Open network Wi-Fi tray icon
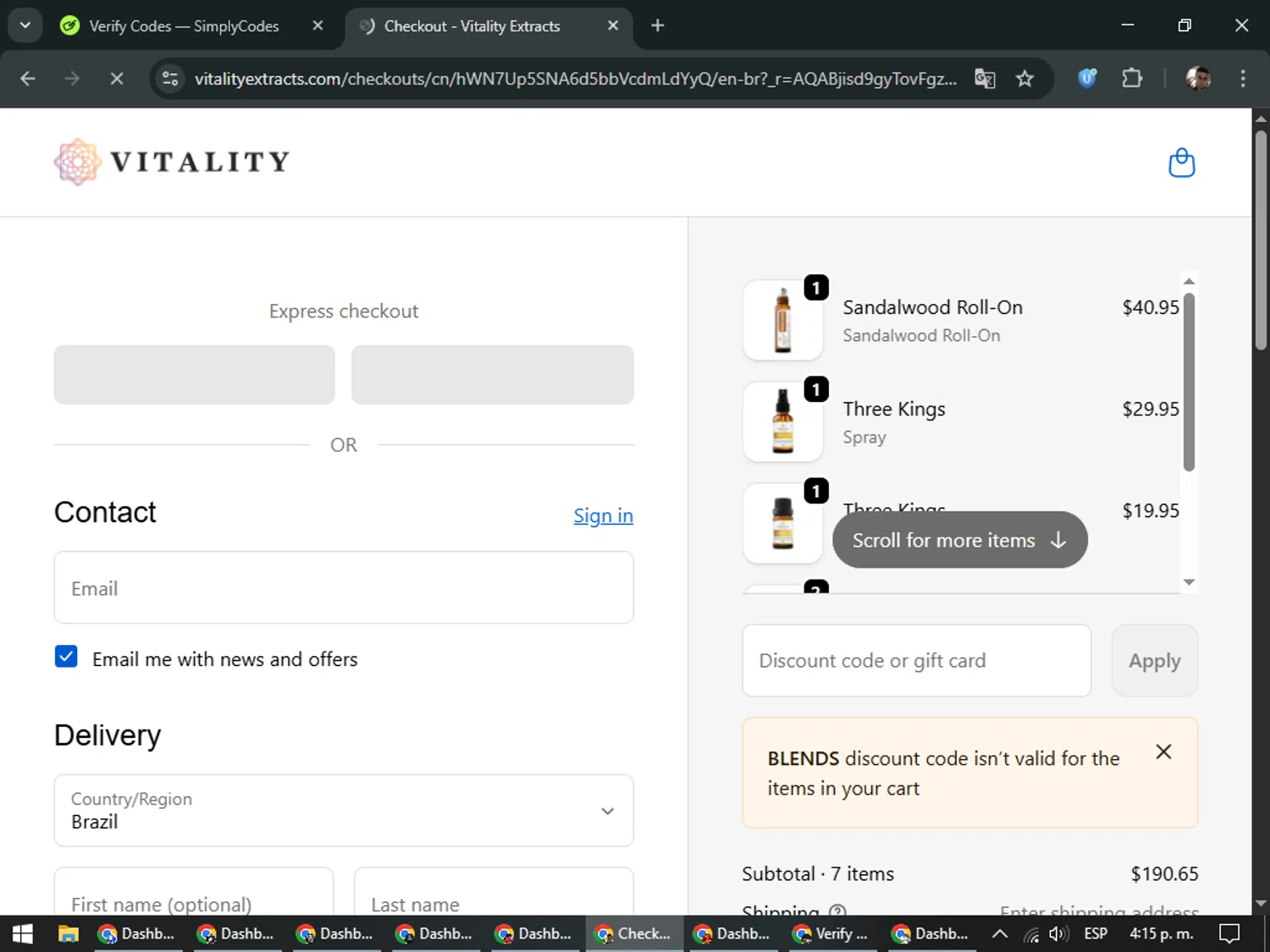 [1031, 933]
